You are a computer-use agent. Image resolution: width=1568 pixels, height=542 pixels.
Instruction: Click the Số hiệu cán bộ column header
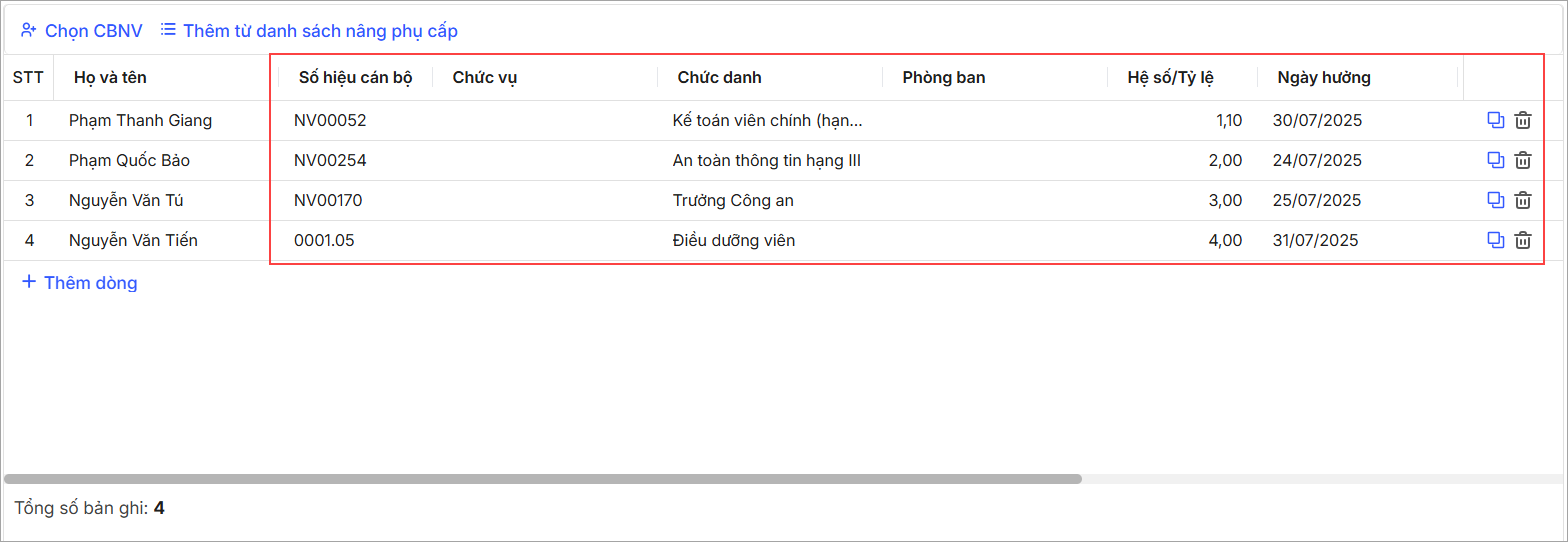tap(356, 77)
